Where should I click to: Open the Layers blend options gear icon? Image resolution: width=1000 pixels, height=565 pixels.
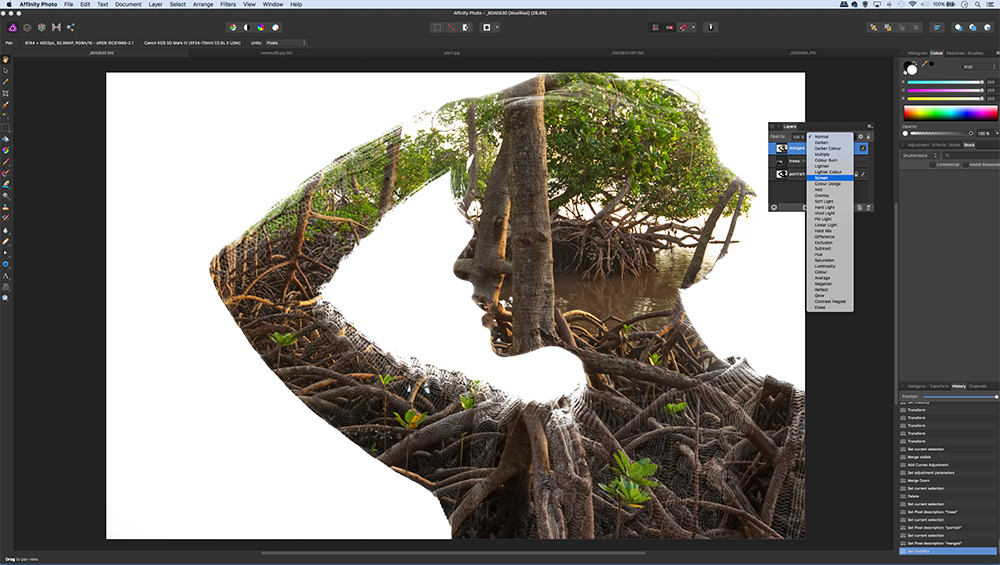(860, 136)
